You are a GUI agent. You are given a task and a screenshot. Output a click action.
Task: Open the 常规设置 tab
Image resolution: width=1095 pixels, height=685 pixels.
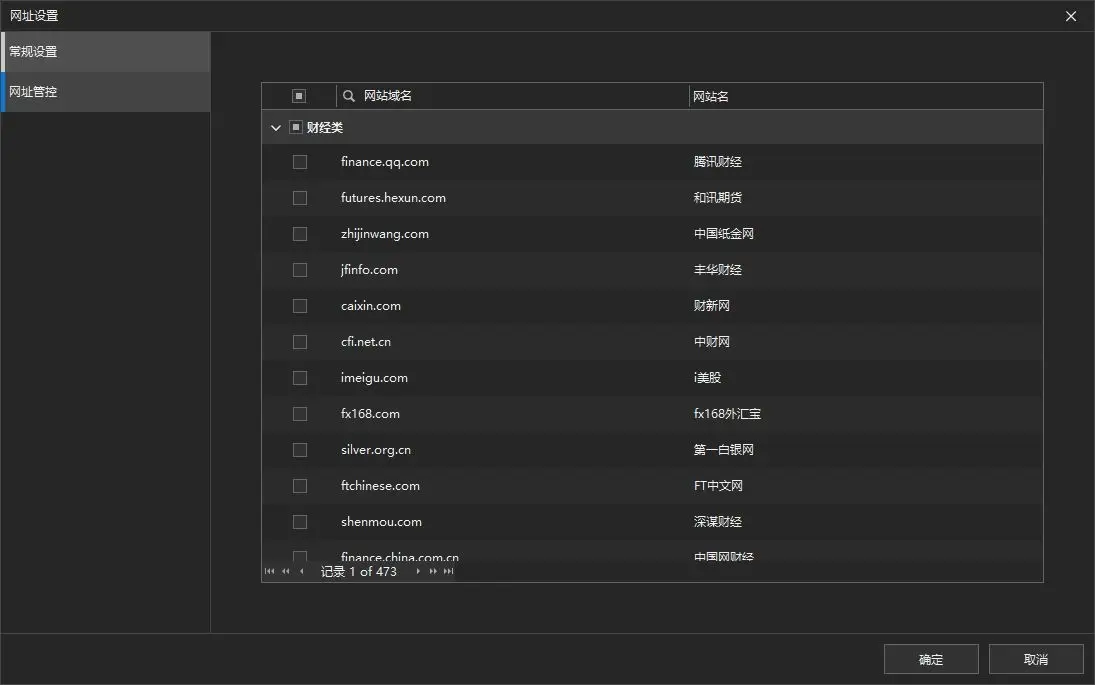coord(105,52)
